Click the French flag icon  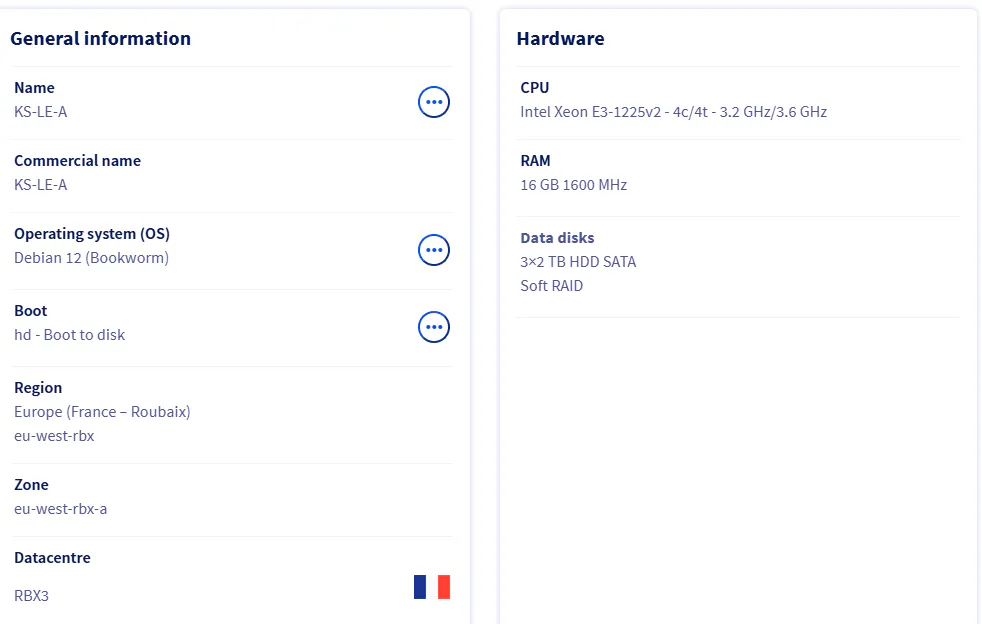[x=432, y=587]
